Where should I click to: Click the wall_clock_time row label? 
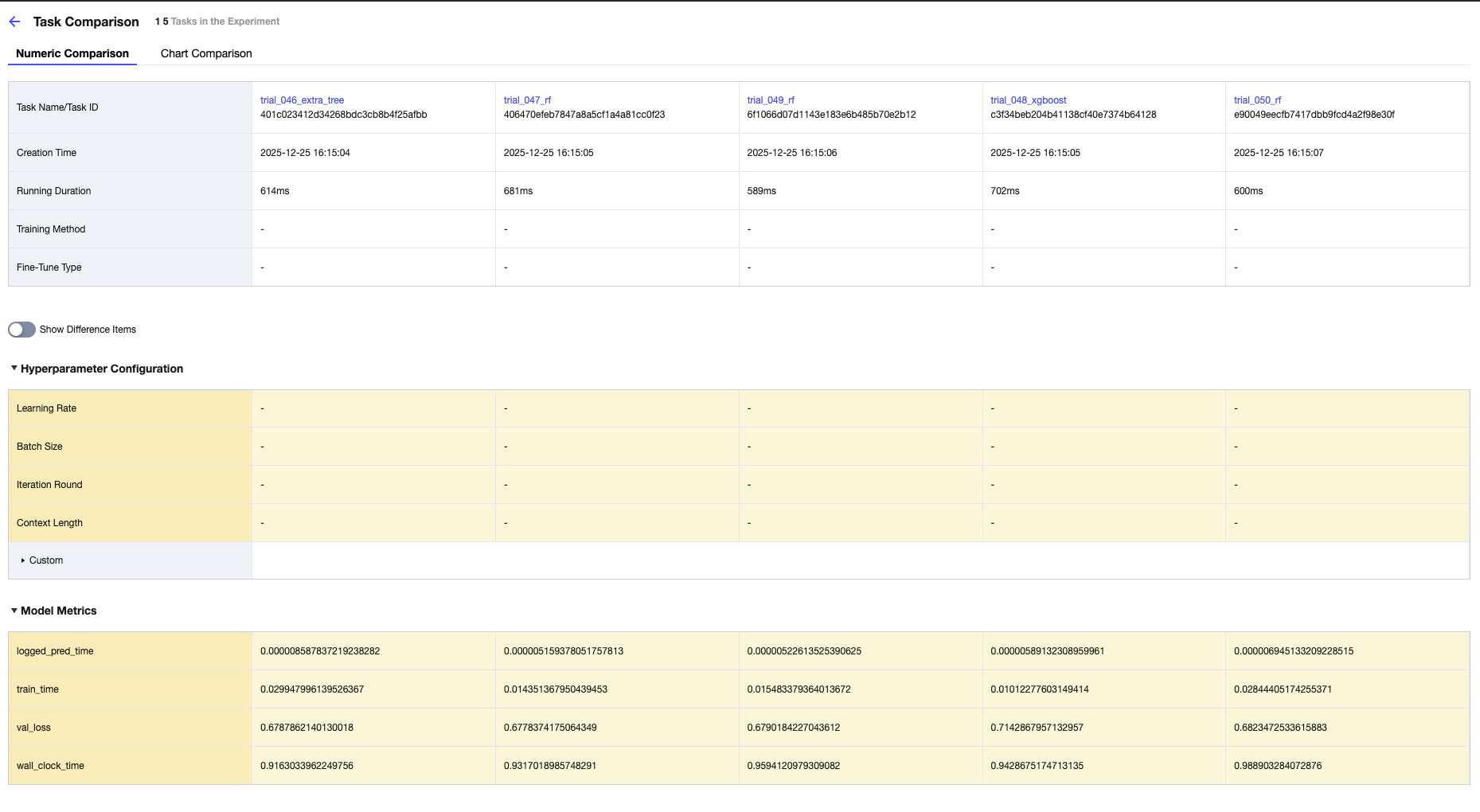[50, 766]
